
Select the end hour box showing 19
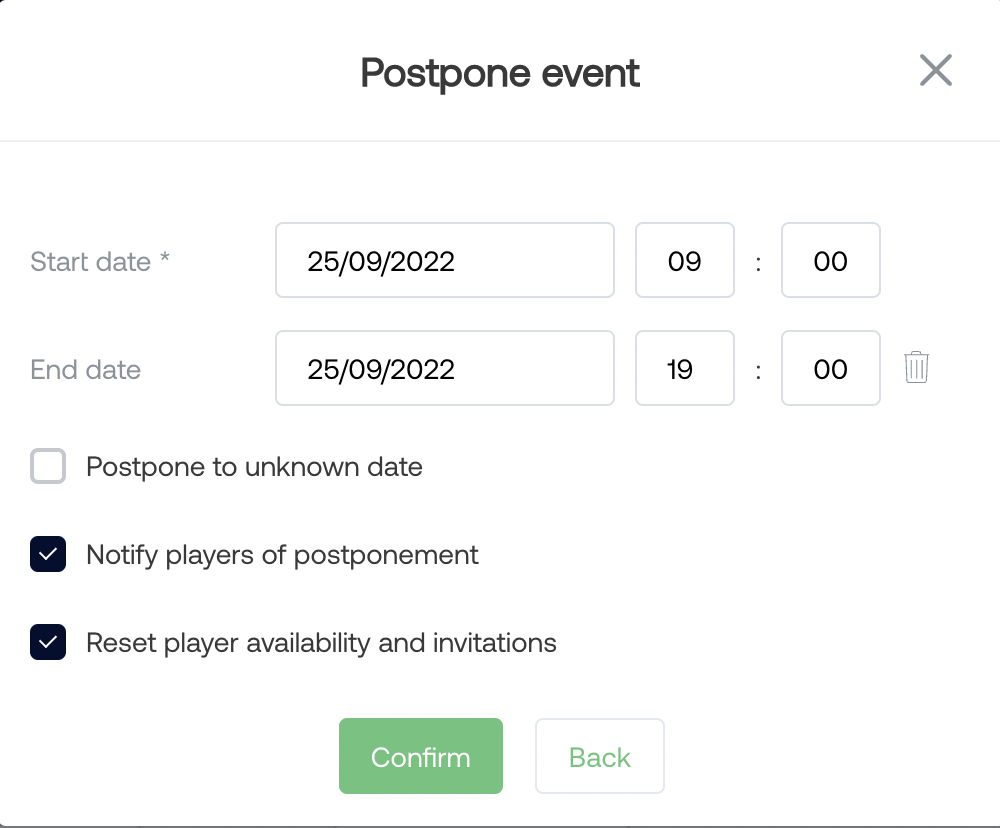point(685,368)
